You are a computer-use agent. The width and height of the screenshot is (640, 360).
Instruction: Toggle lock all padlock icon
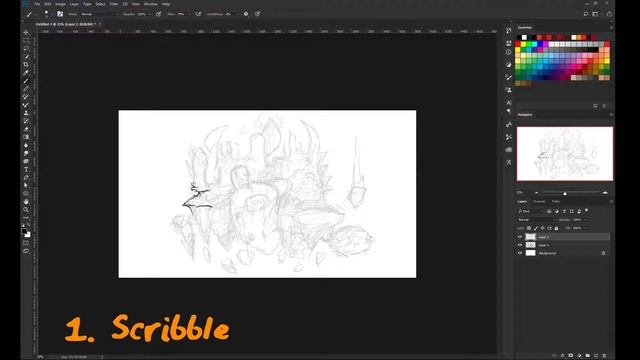pos(556,228)
